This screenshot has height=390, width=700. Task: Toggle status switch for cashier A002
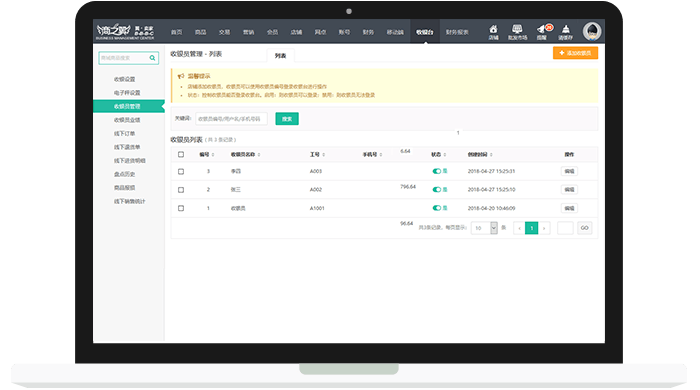tap(437, 190)
